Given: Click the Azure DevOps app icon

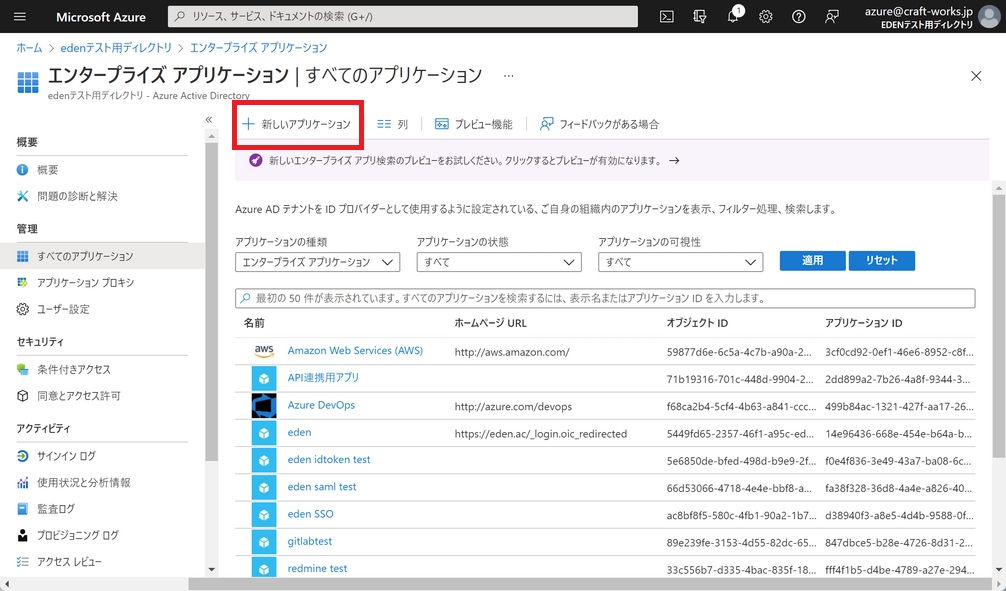Looking at the screenshot, I should click(x=264, y=406).
